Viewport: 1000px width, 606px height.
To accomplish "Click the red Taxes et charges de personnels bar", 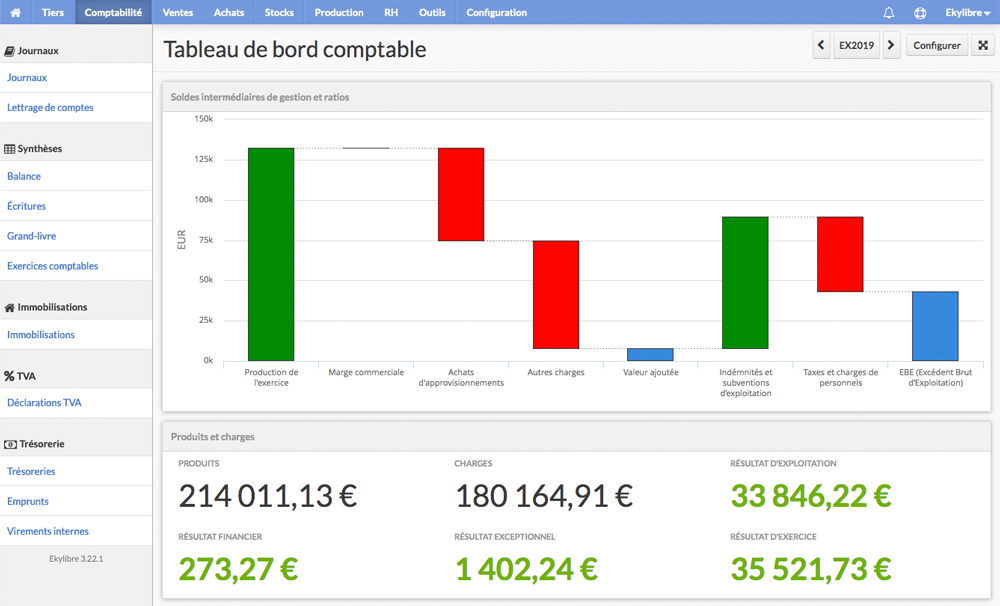I will tap(840, 254).
